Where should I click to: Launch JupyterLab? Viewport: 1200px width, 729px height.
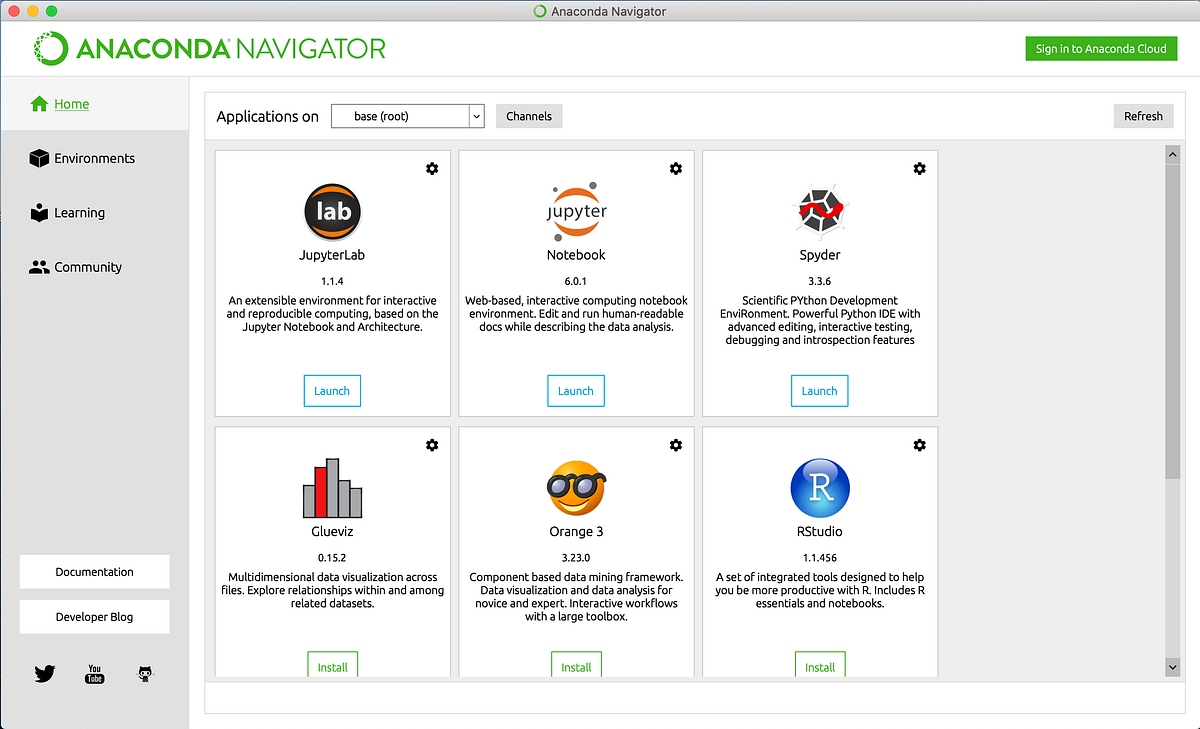pyautogui.click(x=332, y=391)
